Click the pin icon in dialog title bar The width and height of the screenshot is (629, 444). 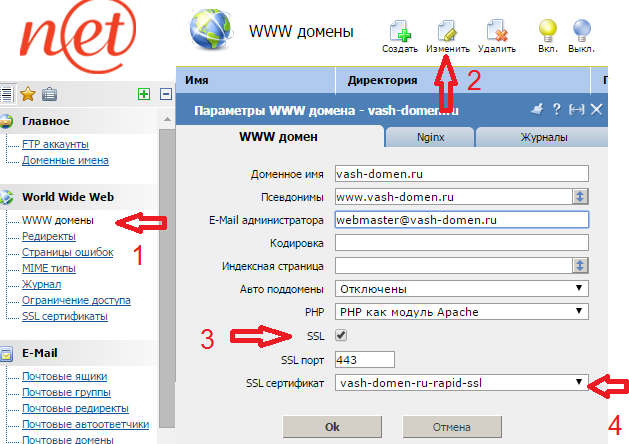point(535,110)
